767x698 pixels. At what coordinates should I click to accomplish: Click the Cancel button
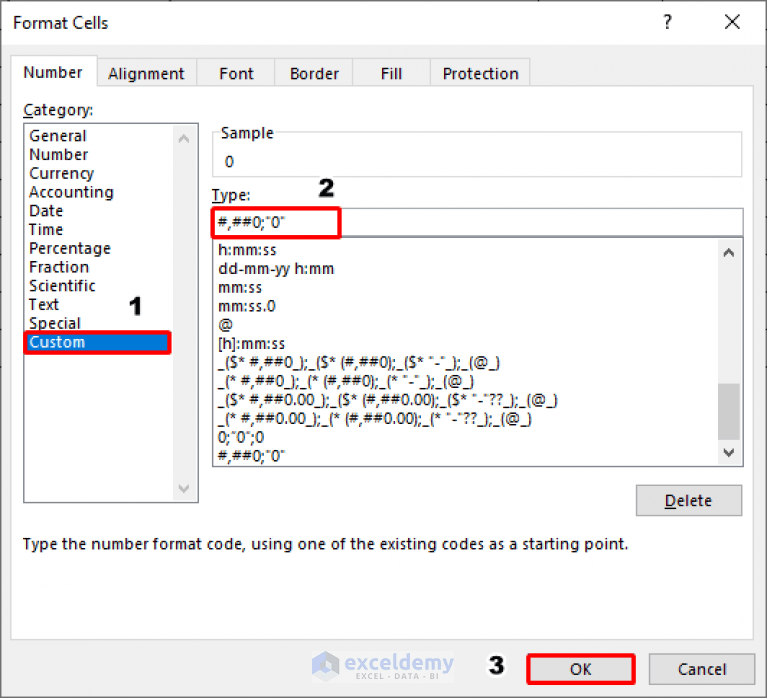pyautogui.click(x=701, y=669)
